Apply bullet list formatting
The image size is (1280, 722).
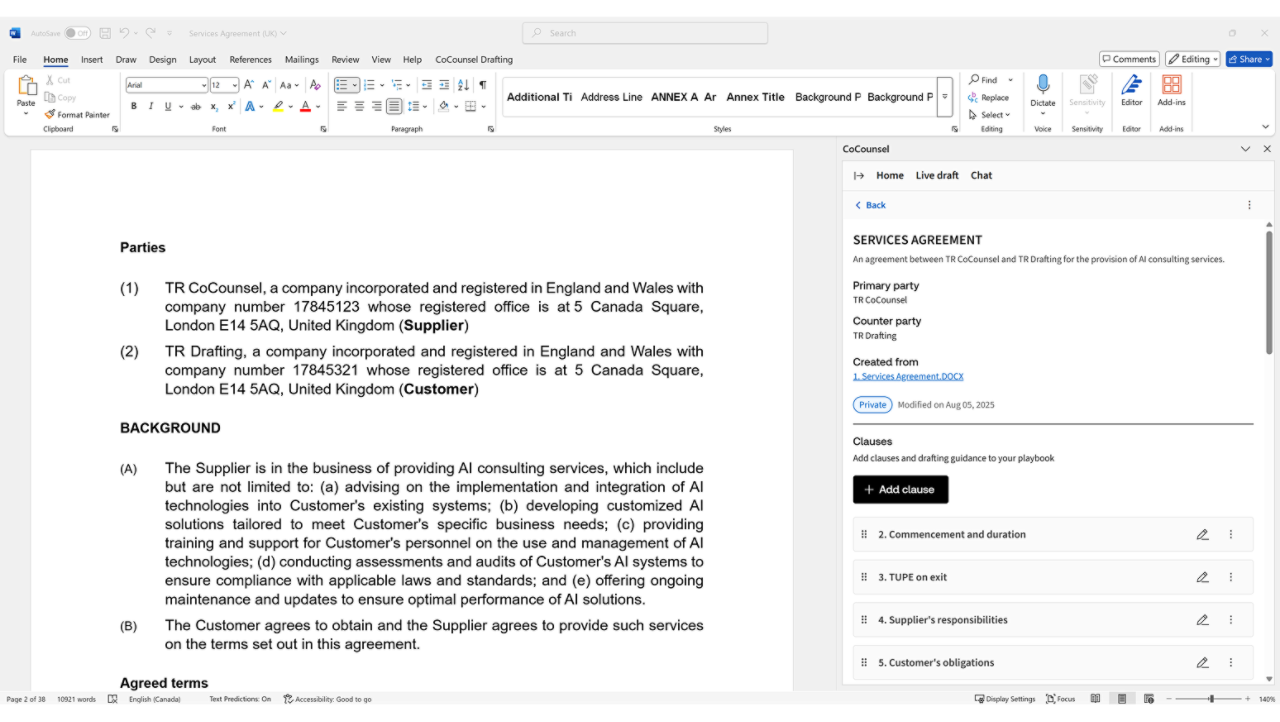coord(341,85)
